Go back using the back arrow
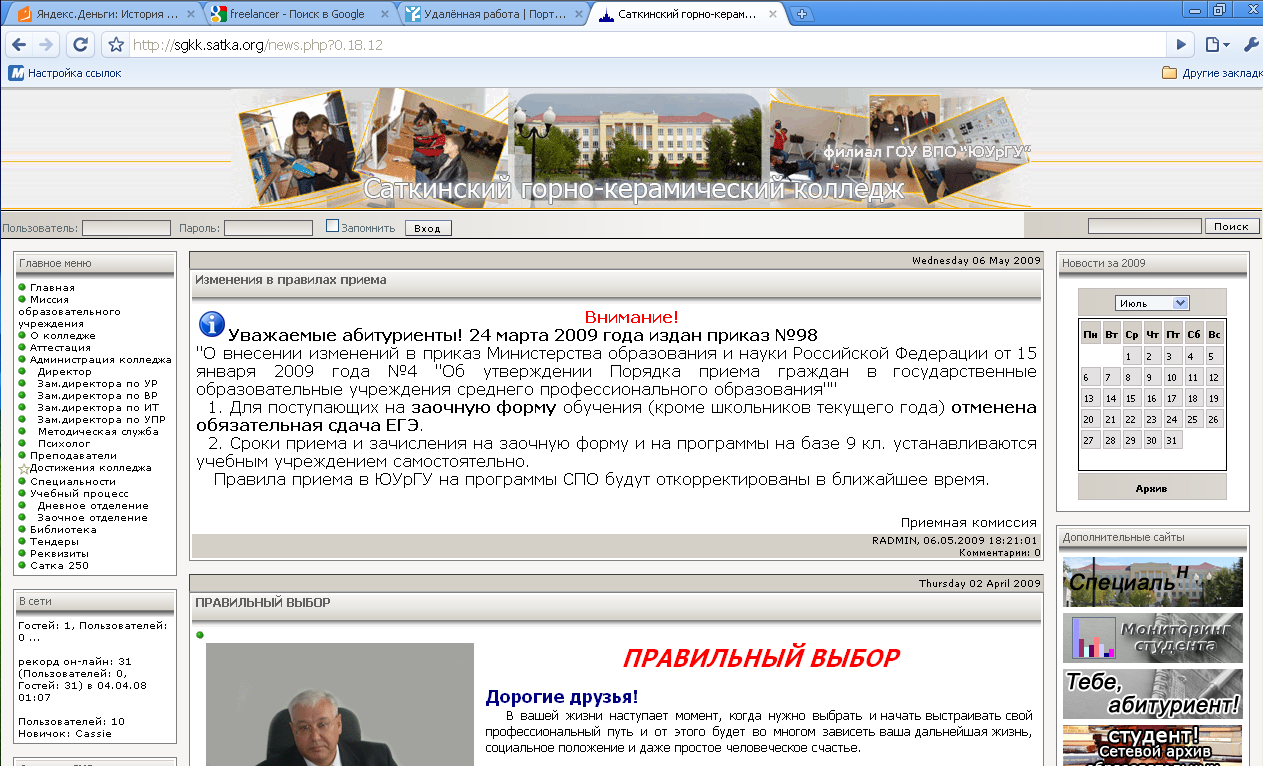The image size is (1263, 766). [18, 44]
